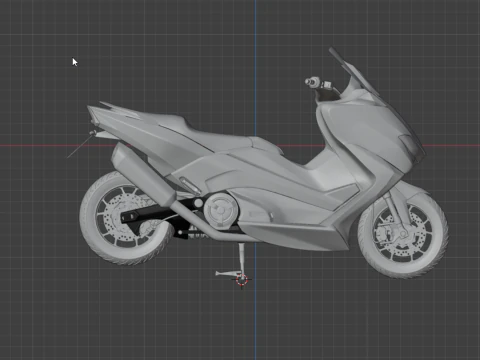Click the 3D cursor crosshair near kickstand
Screen dimensions: 480x360
pos(242,280)
